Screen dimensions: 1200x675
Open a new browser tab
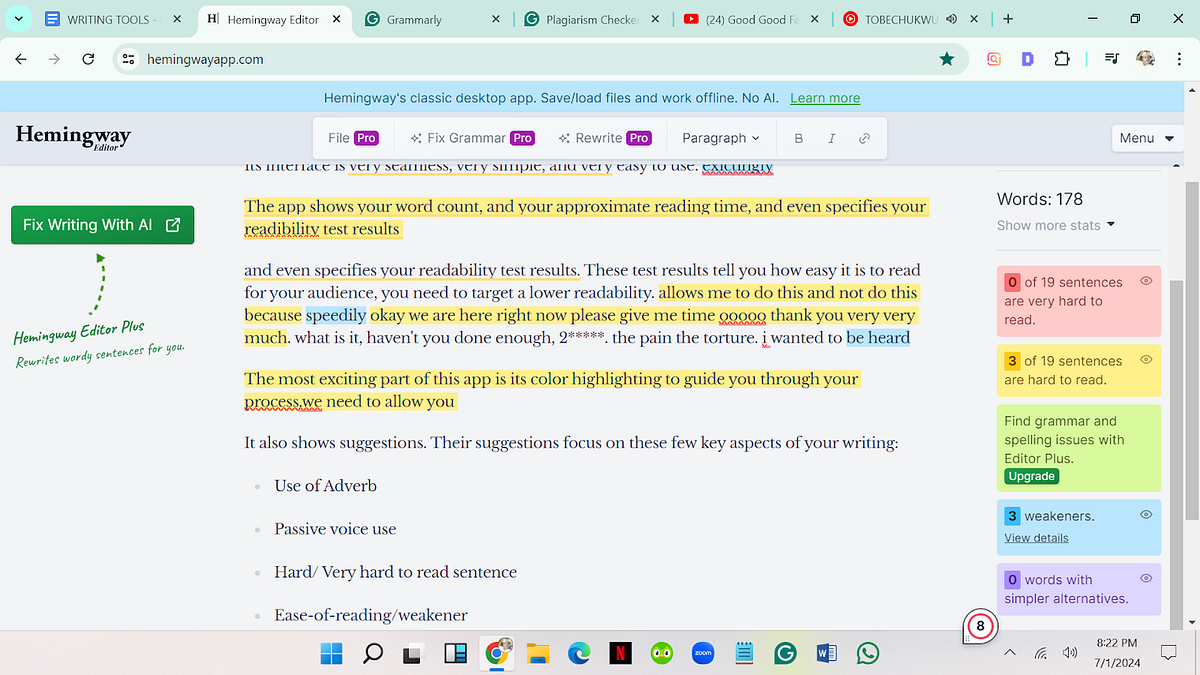1008,19
